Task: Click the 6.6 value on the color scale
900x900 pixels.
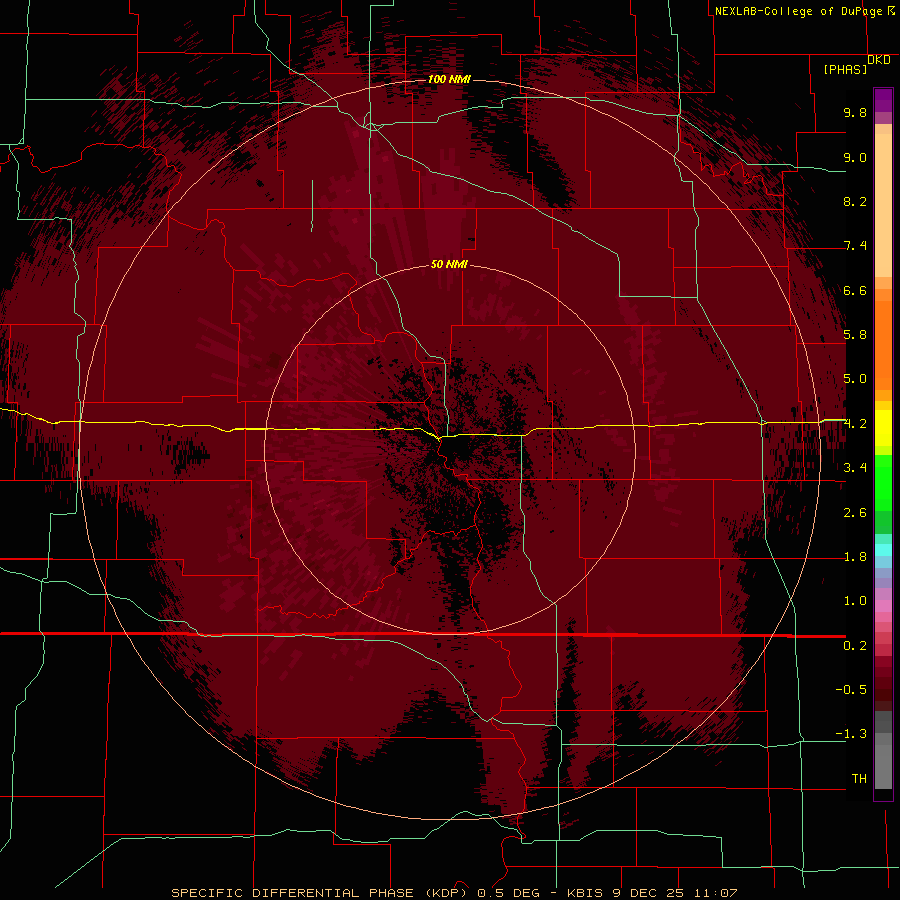Action: tap(855, 290)
